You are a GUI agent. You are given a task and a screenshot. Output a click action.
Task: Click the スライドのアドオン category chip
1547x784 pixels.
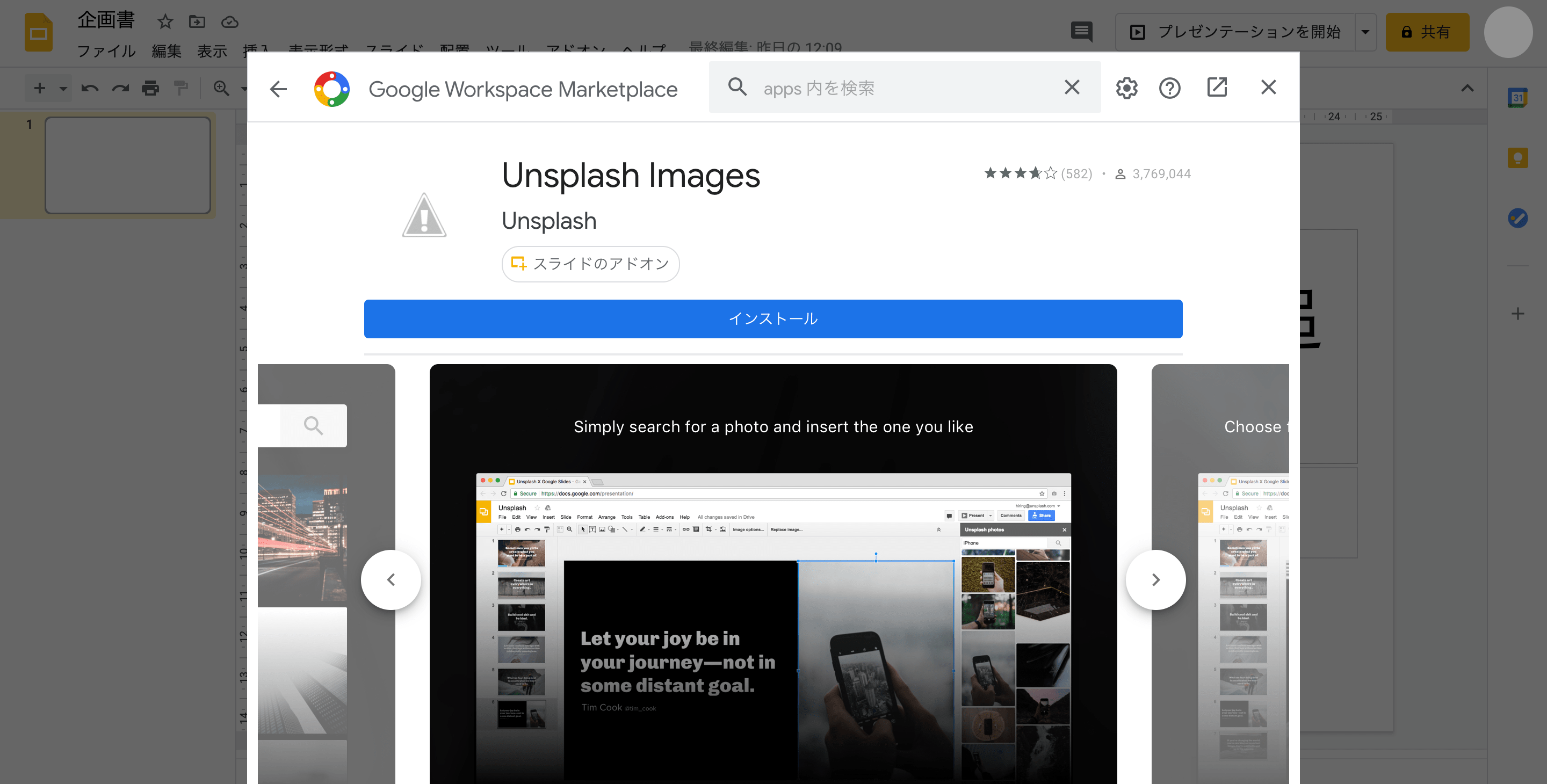point(590,264)
